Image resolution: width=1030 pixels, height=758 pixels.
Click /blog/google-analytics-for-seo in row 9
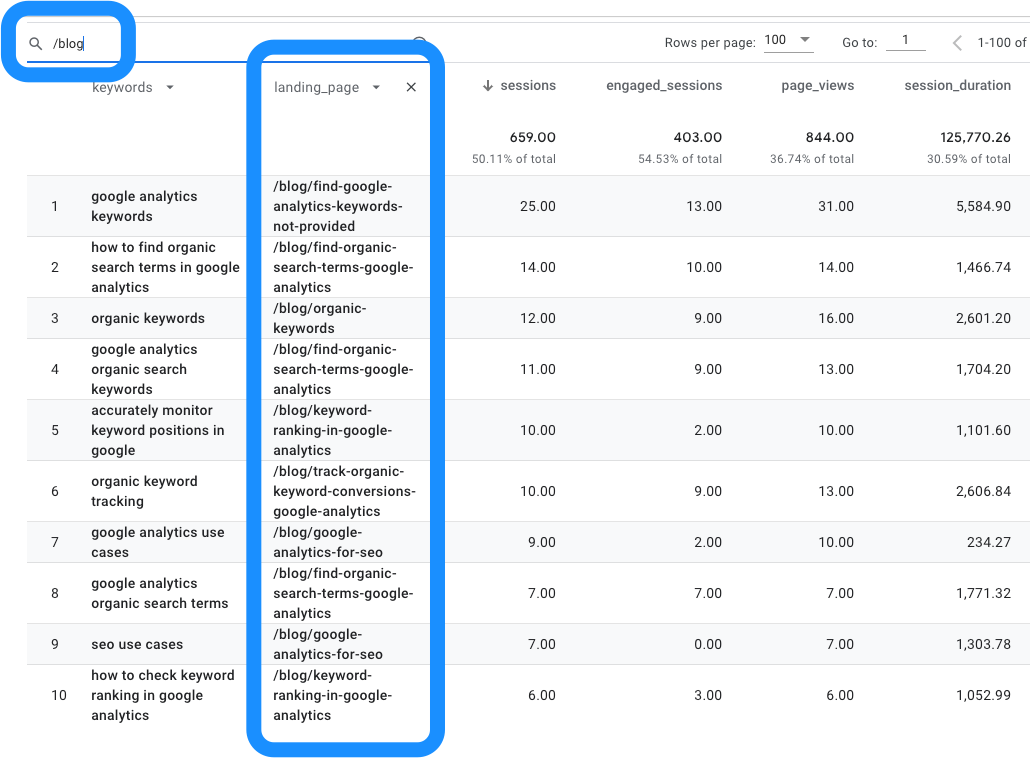click(x=328, y=644)
